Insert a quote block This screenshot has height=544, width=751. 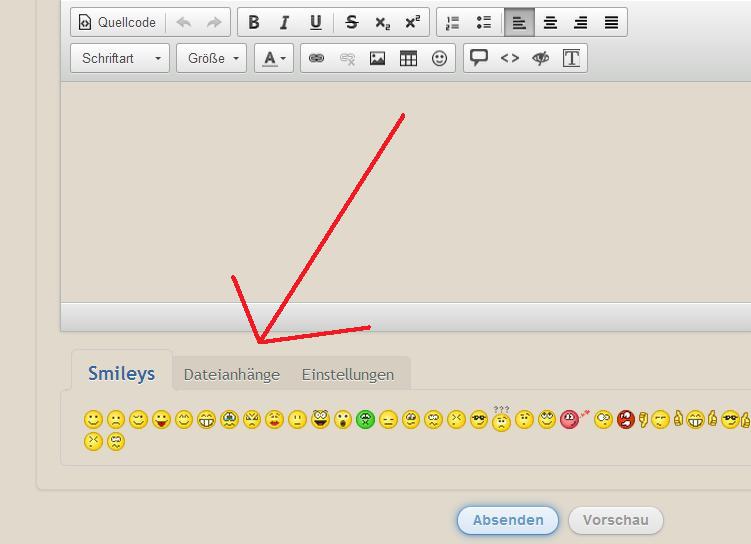[479, 58]
